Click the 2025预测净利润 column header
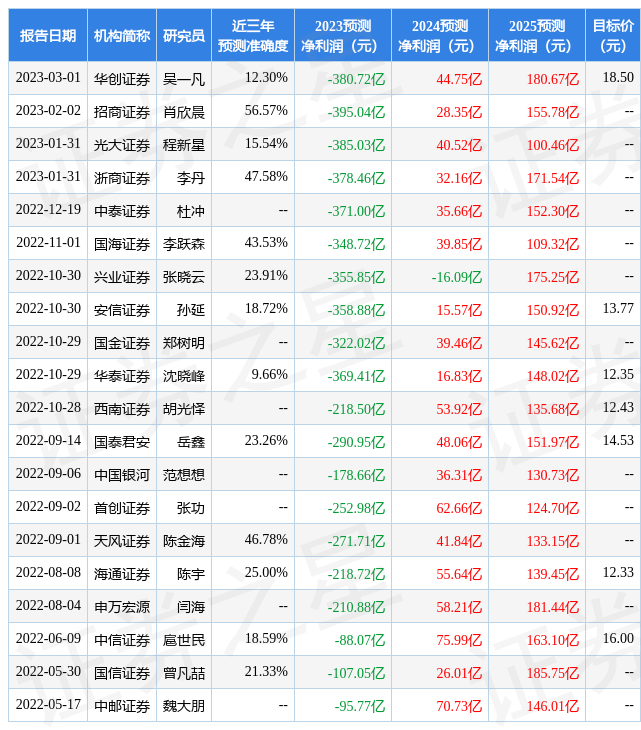This screenshot has width=641, height=730. (x=536, y=36)
